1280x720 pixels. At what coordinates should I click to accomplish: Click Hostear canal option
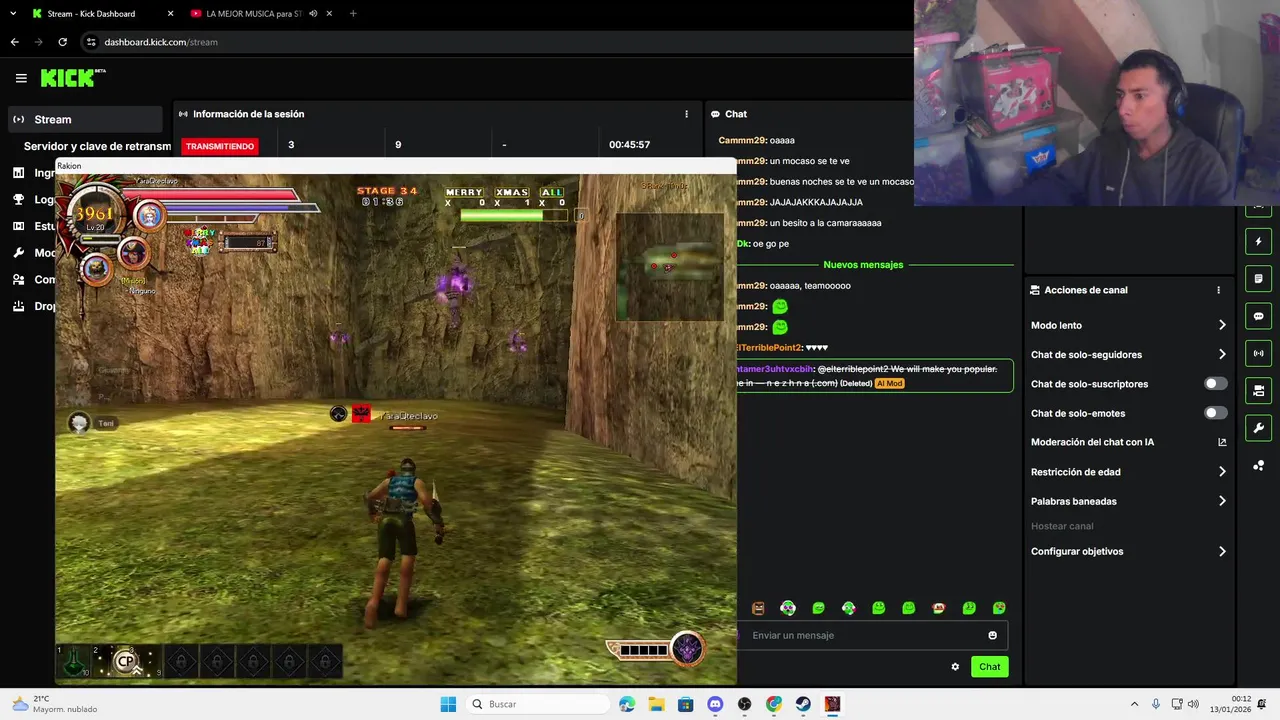(1062, 526)
